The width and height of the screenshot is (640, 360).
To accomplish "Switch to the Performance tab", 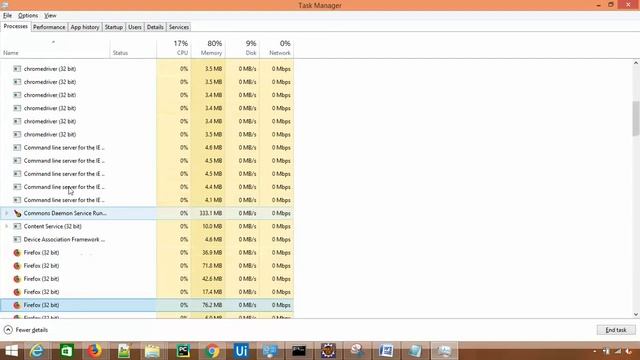I will [x=49, y=27].
